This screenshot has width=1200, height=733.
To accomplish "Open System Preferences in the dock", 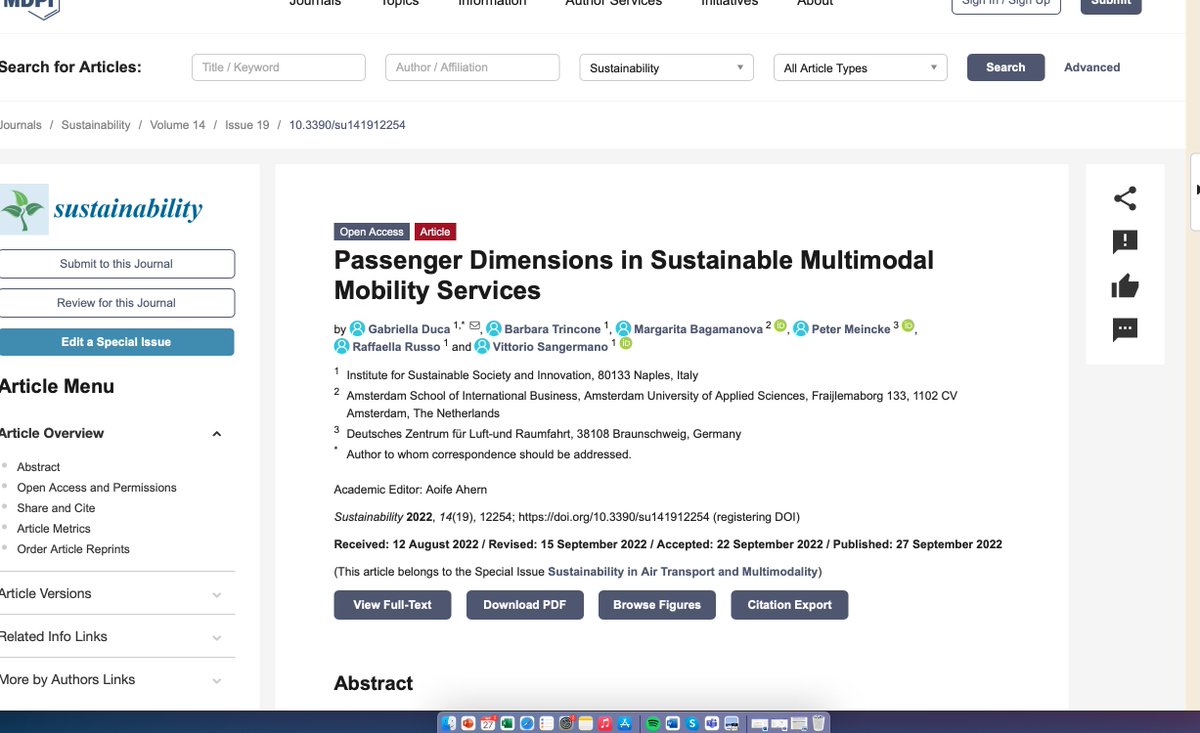I will click(x=566, y=723).
